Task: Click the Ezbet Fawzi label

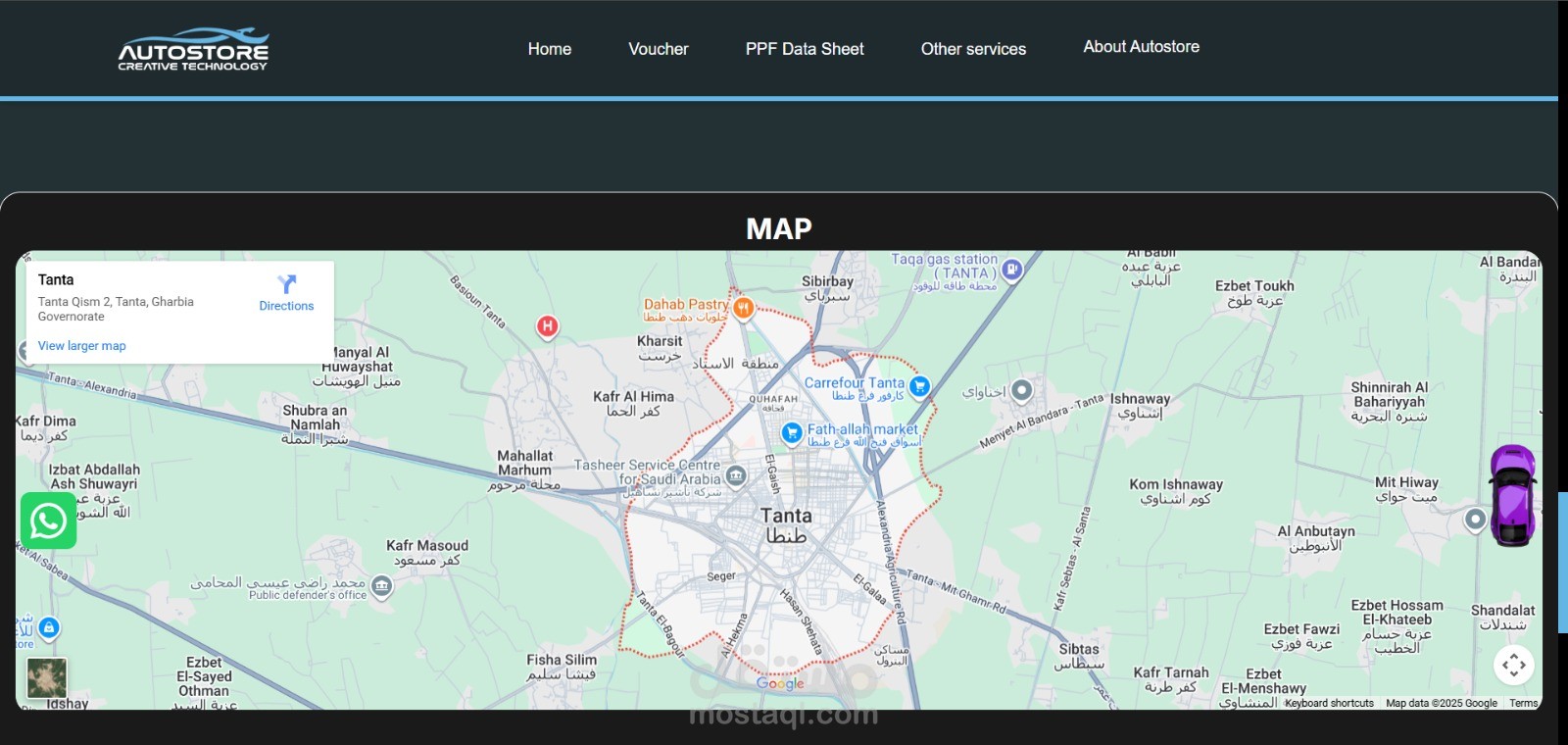Action: click(x=1301, y=636)
